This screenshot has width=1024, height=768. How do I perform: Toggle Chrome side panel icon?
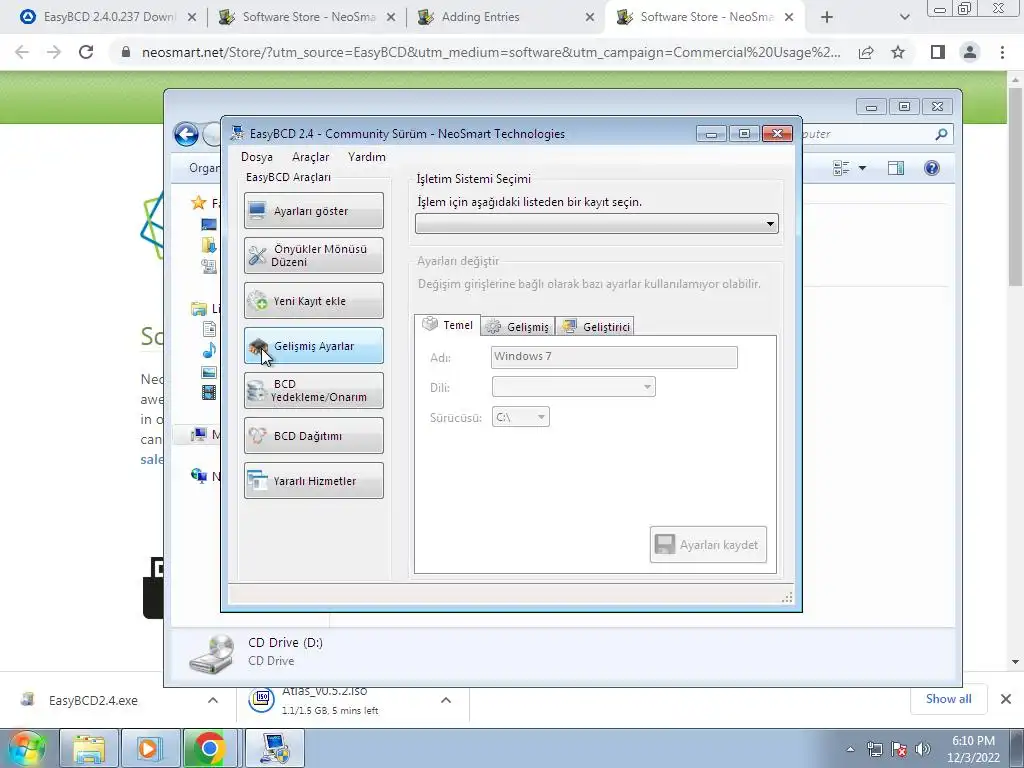938,52
